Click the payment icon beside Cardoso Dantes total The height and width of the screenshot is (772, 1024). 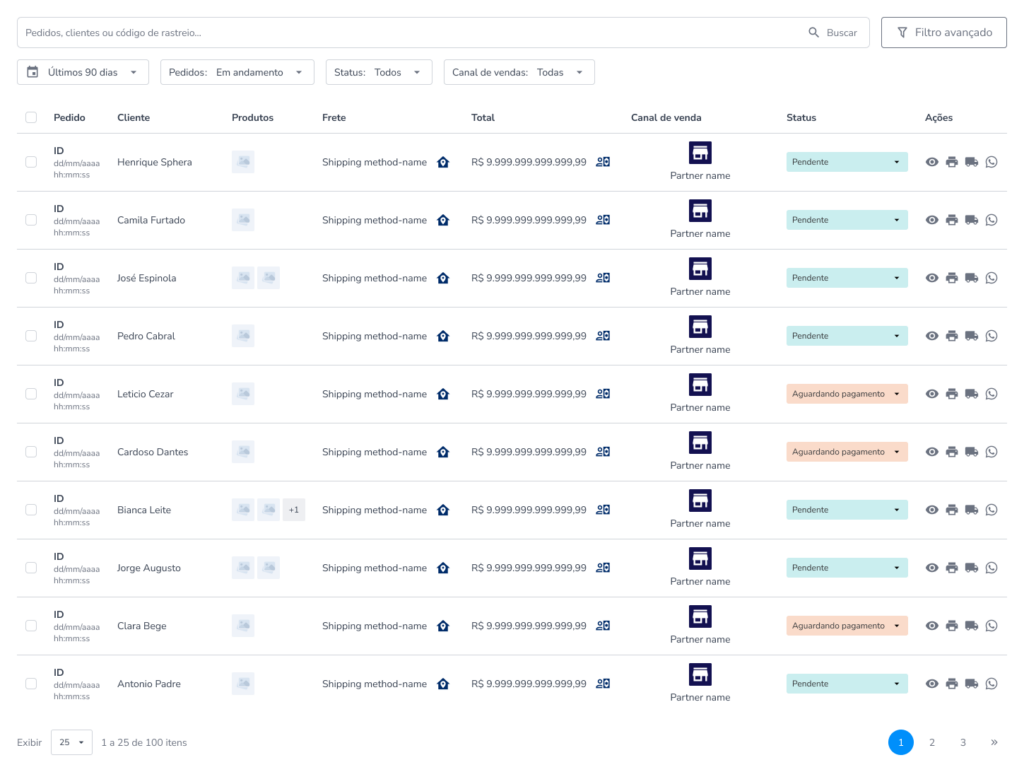click(x=603, y=452)
